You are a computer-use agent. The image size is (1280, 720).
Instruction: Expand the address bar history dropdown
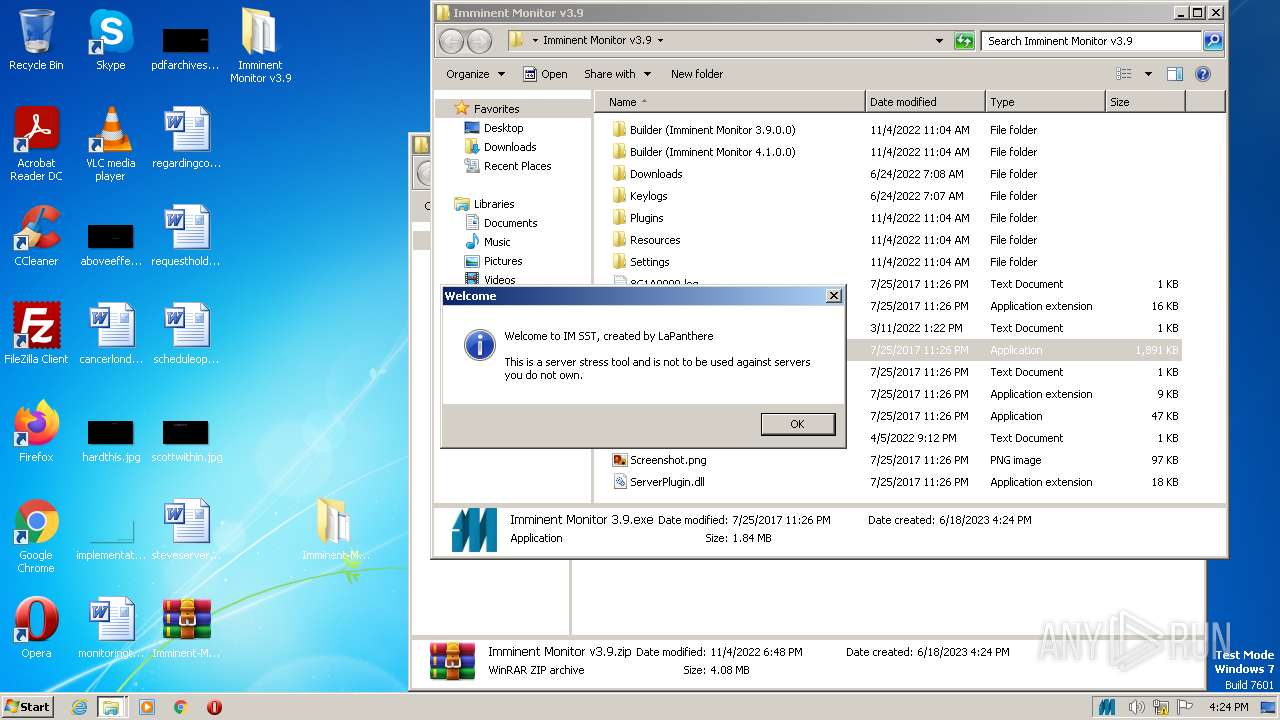[x=939, y=41]
